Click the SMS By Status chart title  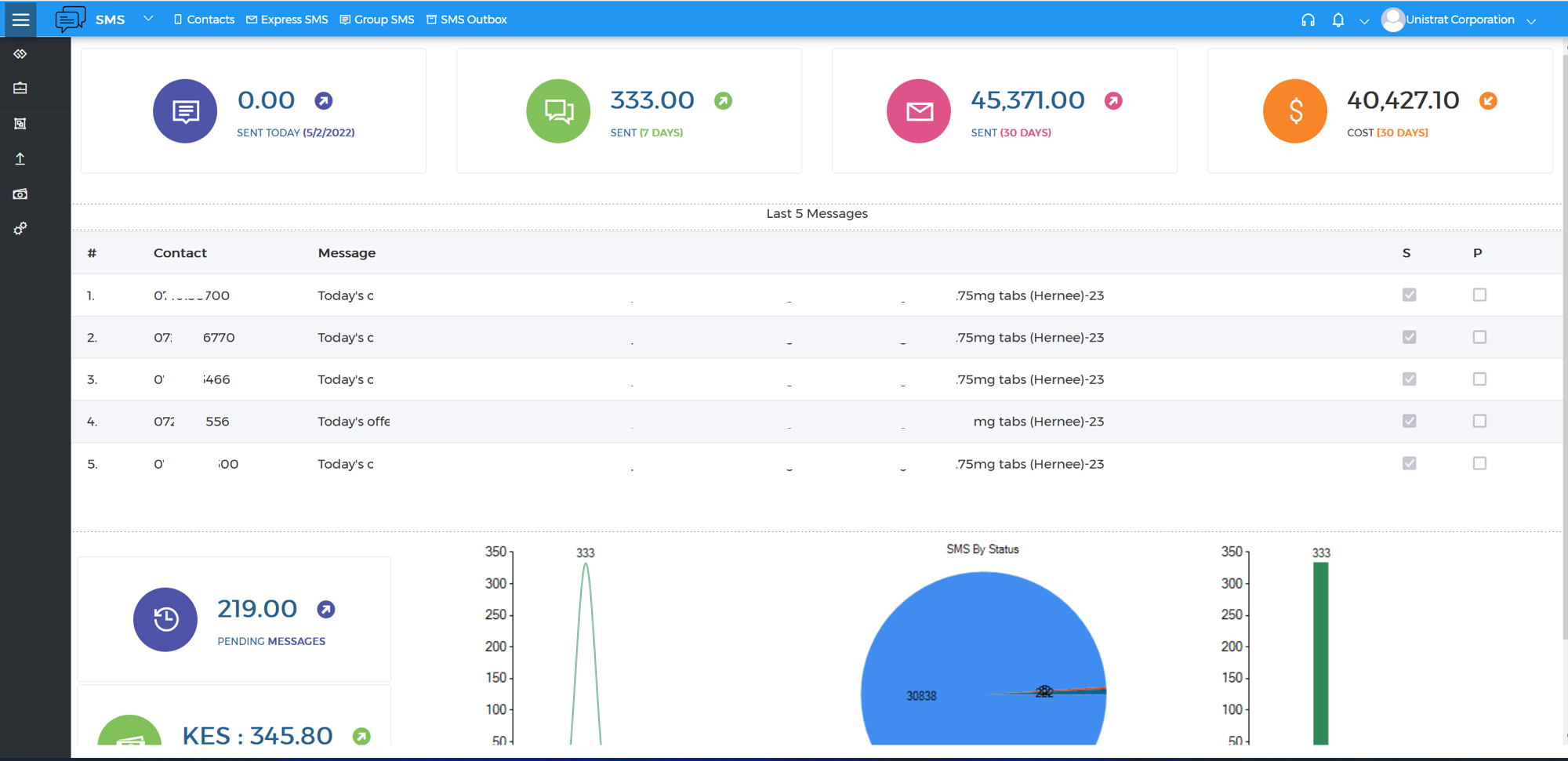pos(982,549)
